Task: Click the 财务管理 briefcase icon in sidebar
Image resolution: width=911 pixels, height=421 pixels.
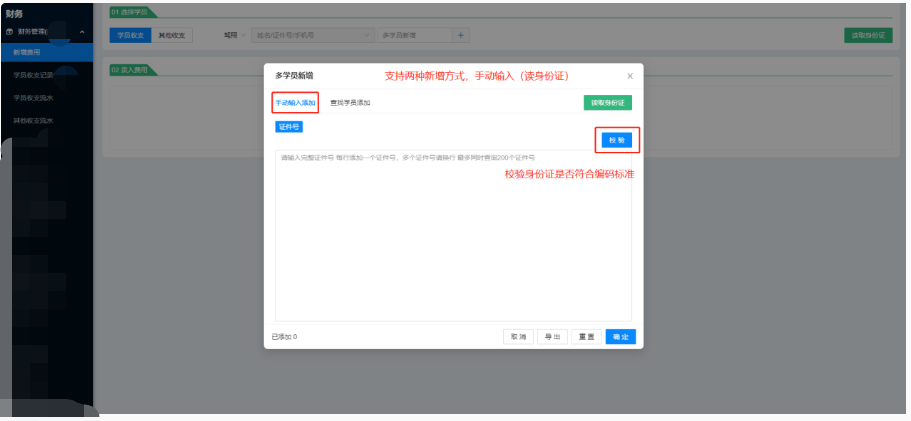Action: pos(9,32)
